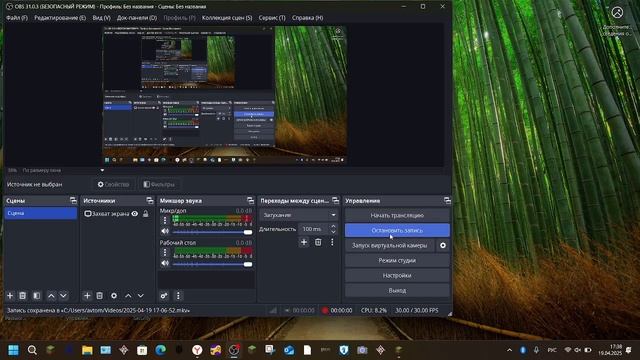Remove transition using trash icon under Длительность

pyautogui.click(x=318, y=242)
